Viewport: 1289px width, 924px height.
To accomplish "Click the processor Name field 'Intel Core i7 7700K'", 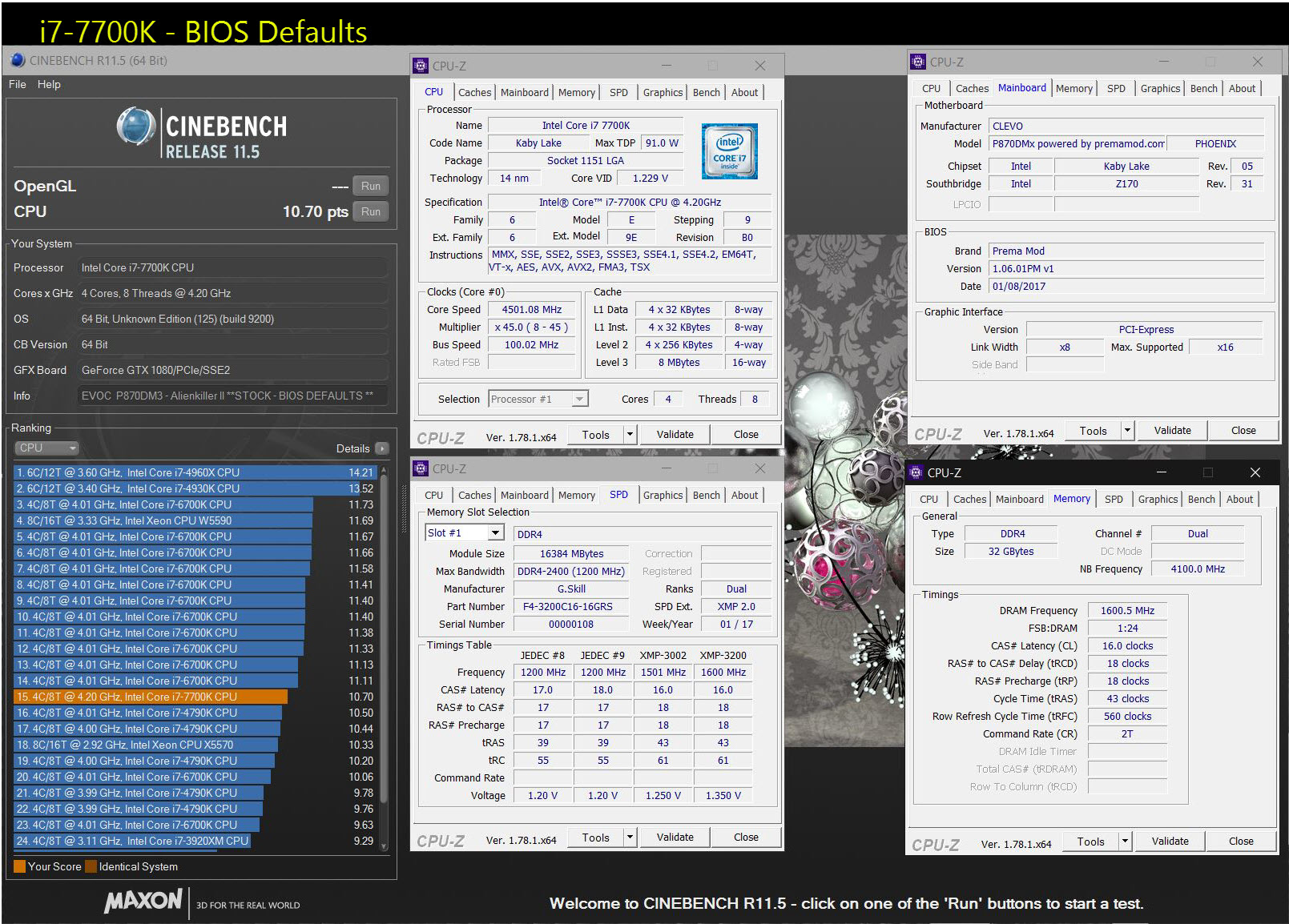I will [x=586, y=125].
